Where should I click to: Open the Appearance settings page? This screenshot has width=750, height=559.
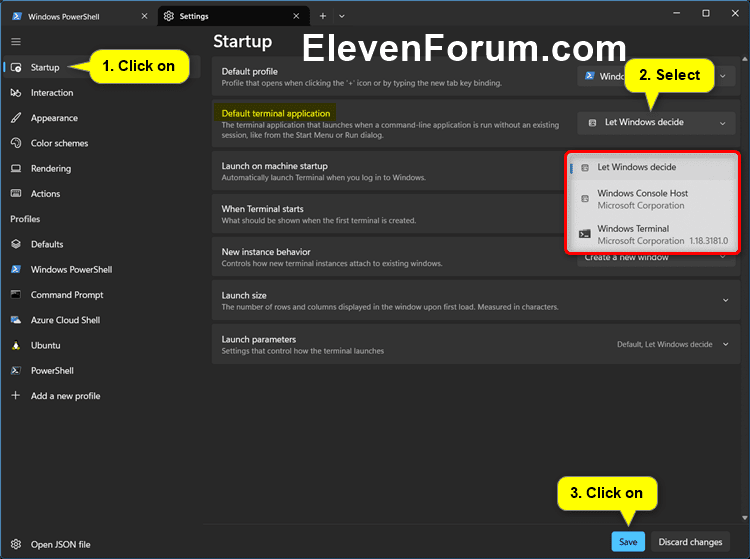(101, 118)
